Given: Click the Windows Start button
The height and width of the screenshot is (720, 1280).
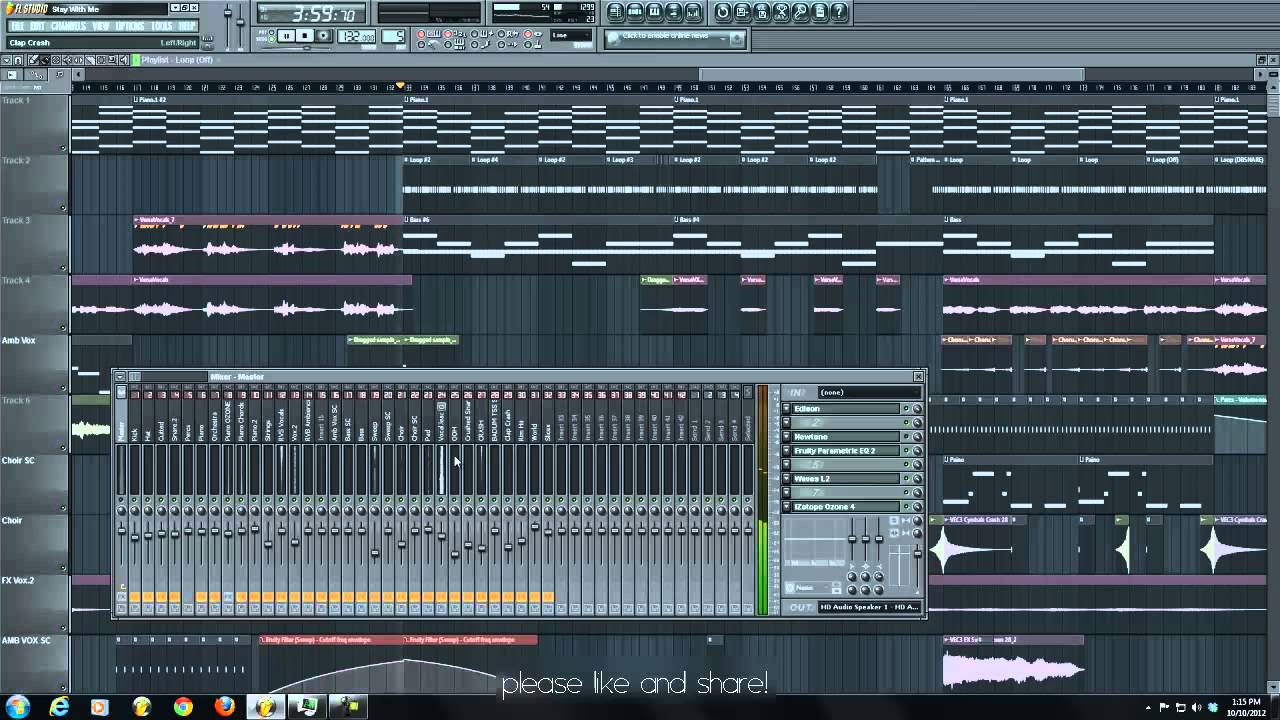Looking at the screenshot, I should coord(18,707).
